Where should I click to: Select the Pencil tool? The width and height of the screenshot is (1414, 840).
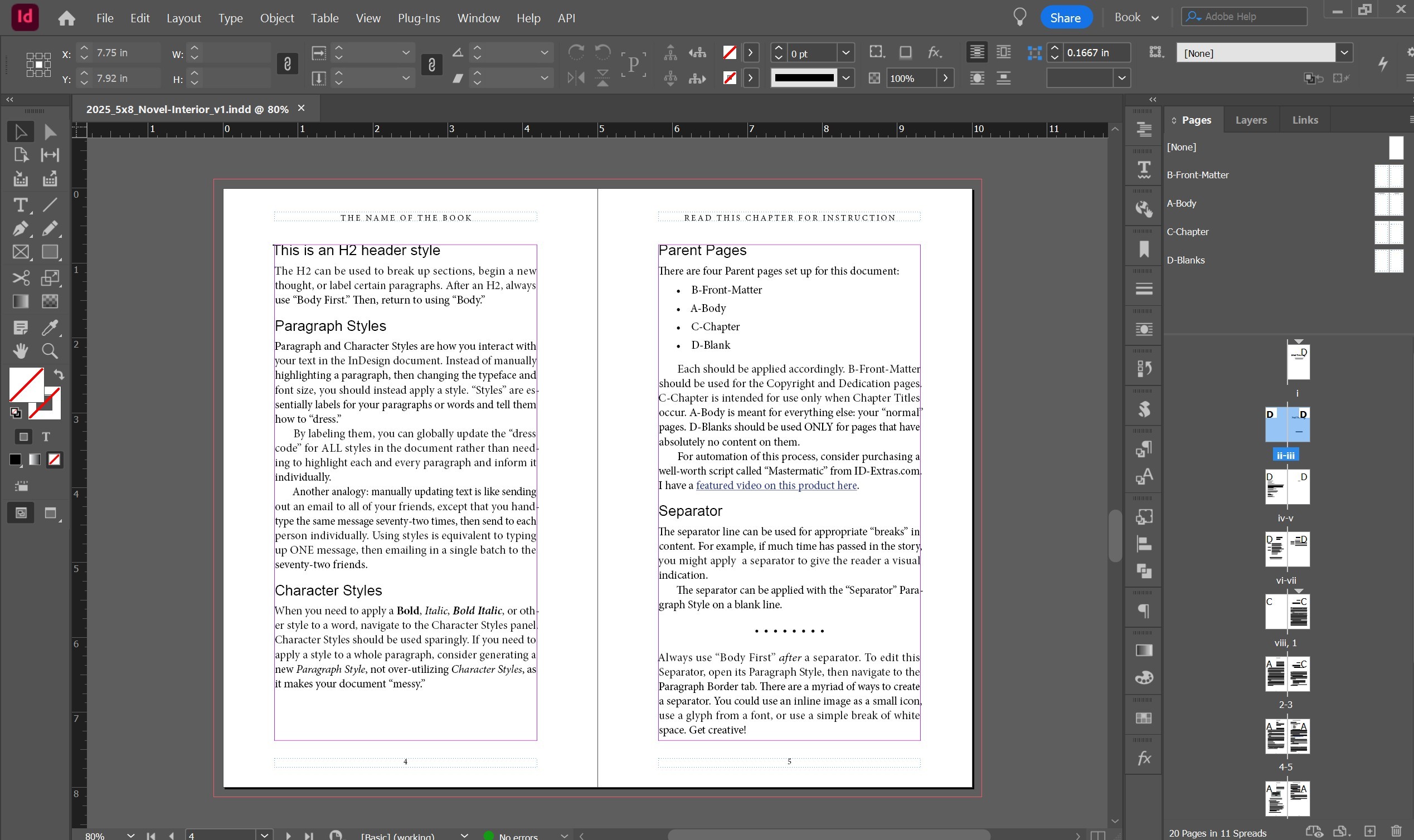pyautogui.click(x=50, y=229)
